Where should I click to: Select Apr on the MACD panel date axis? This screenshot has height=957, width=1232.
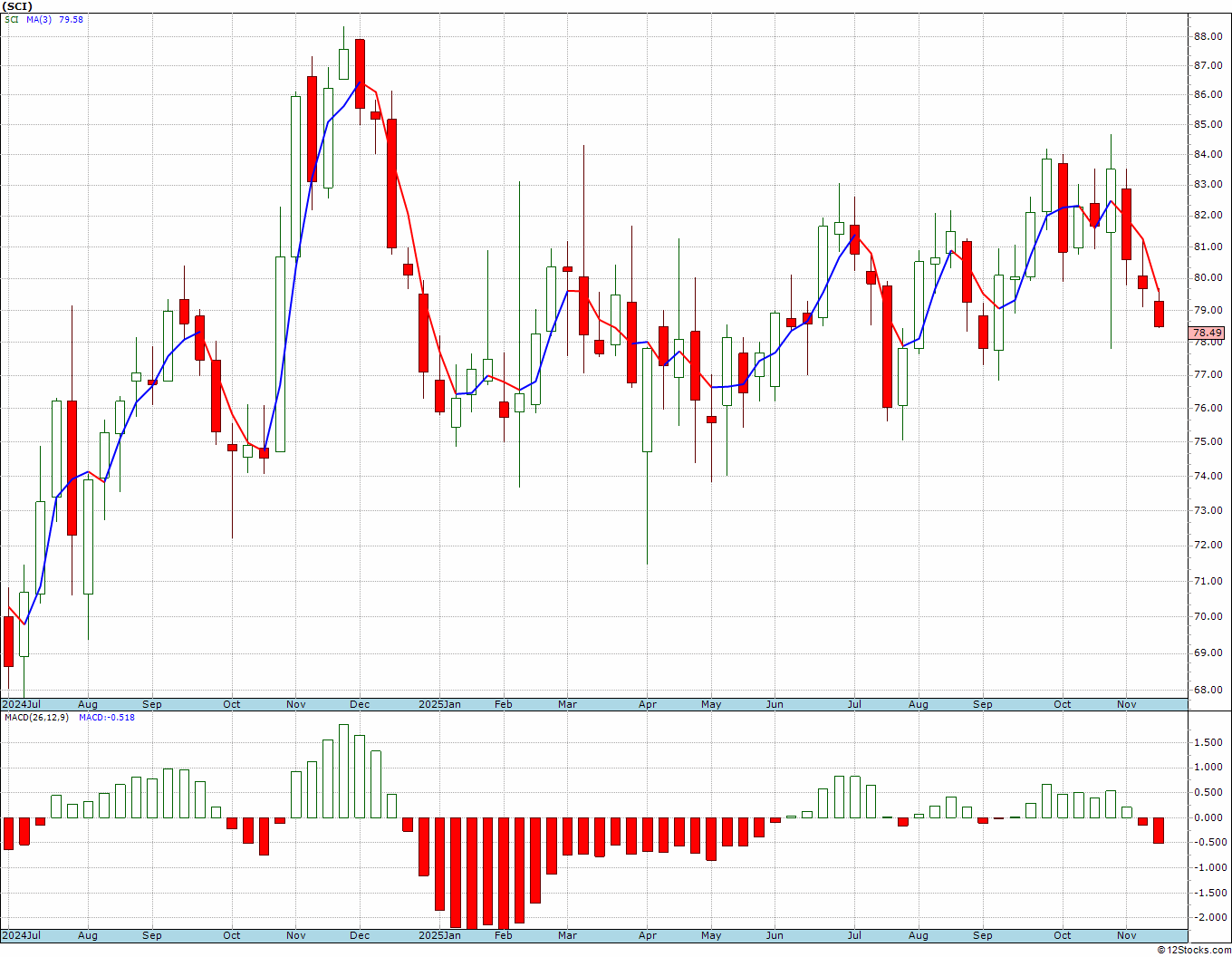(x=648, y=935)
